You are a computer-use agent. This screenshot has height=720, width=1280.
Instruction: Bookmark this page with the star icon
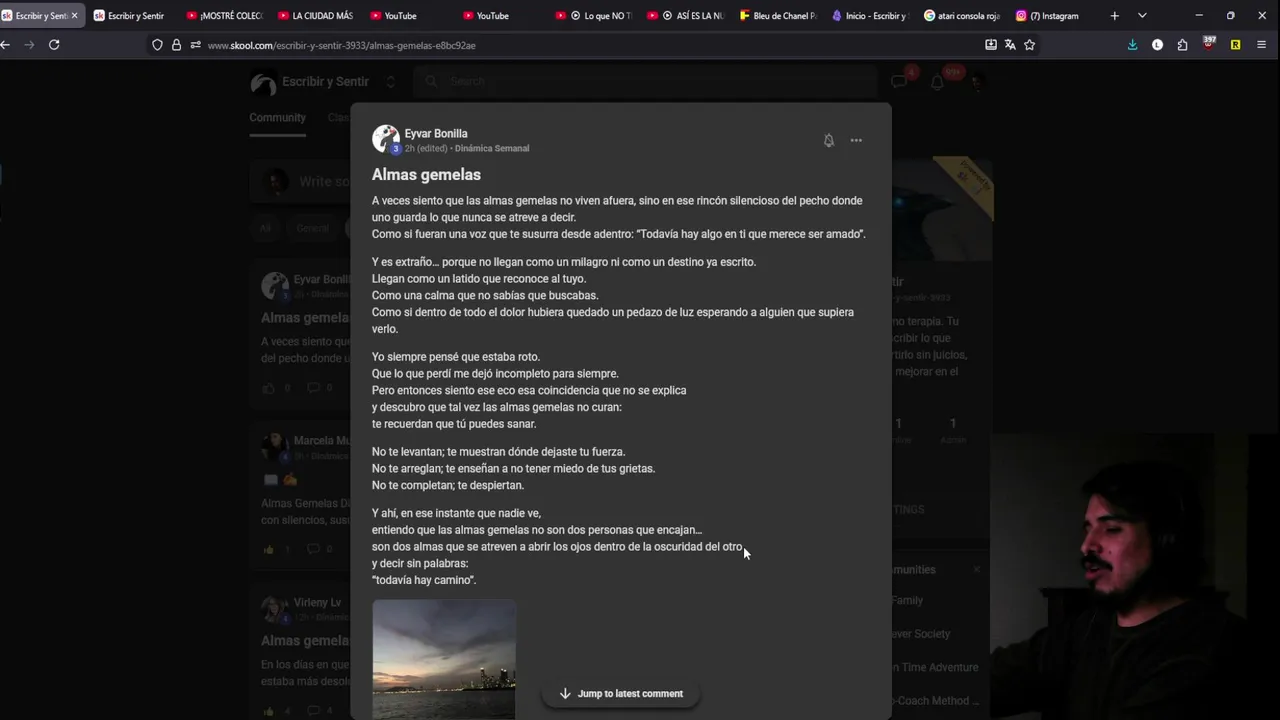(x=1029, y=45)
